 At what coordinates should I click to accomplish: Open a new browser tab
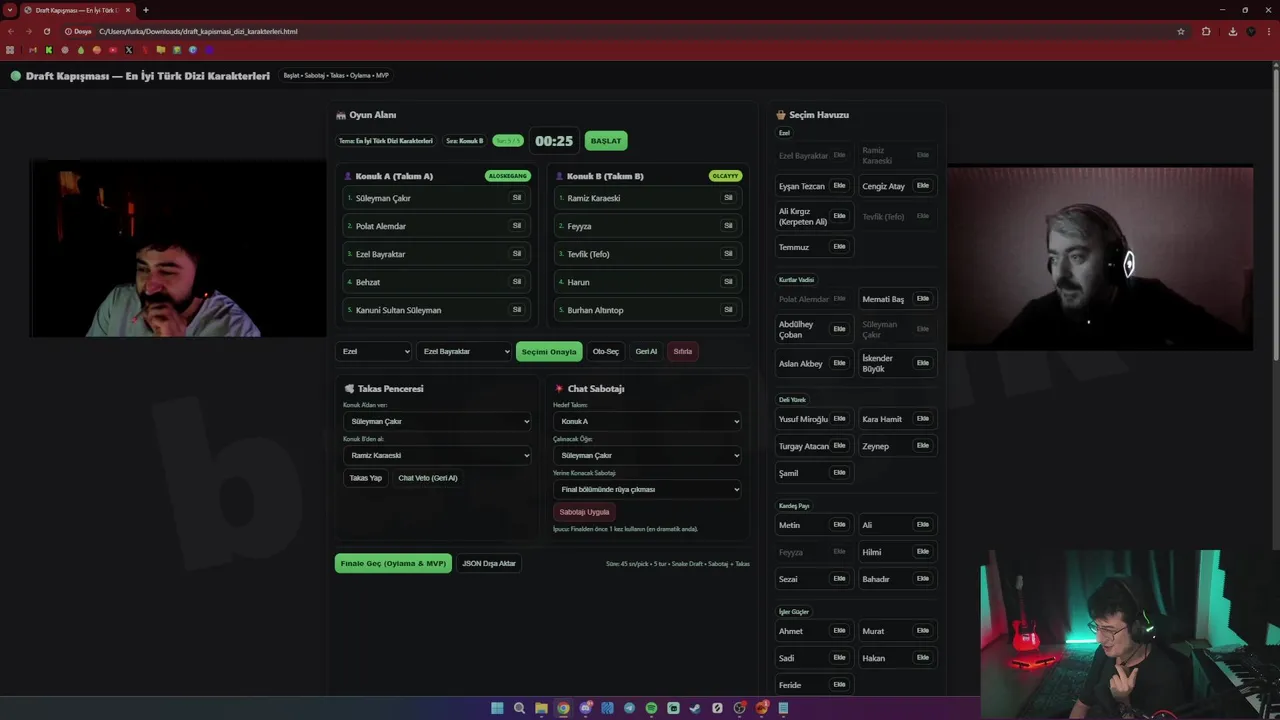click(x=146, y=10)
